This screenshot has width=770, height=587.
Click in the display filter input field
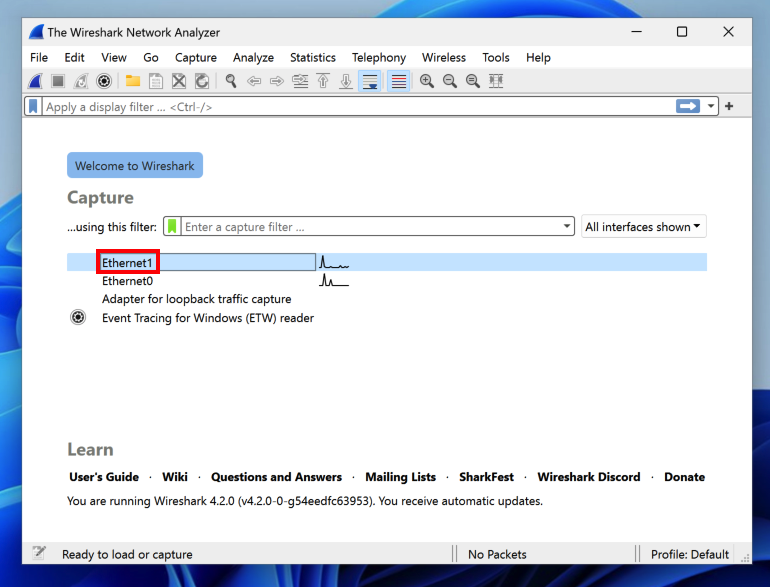click(x=358, y=107)
